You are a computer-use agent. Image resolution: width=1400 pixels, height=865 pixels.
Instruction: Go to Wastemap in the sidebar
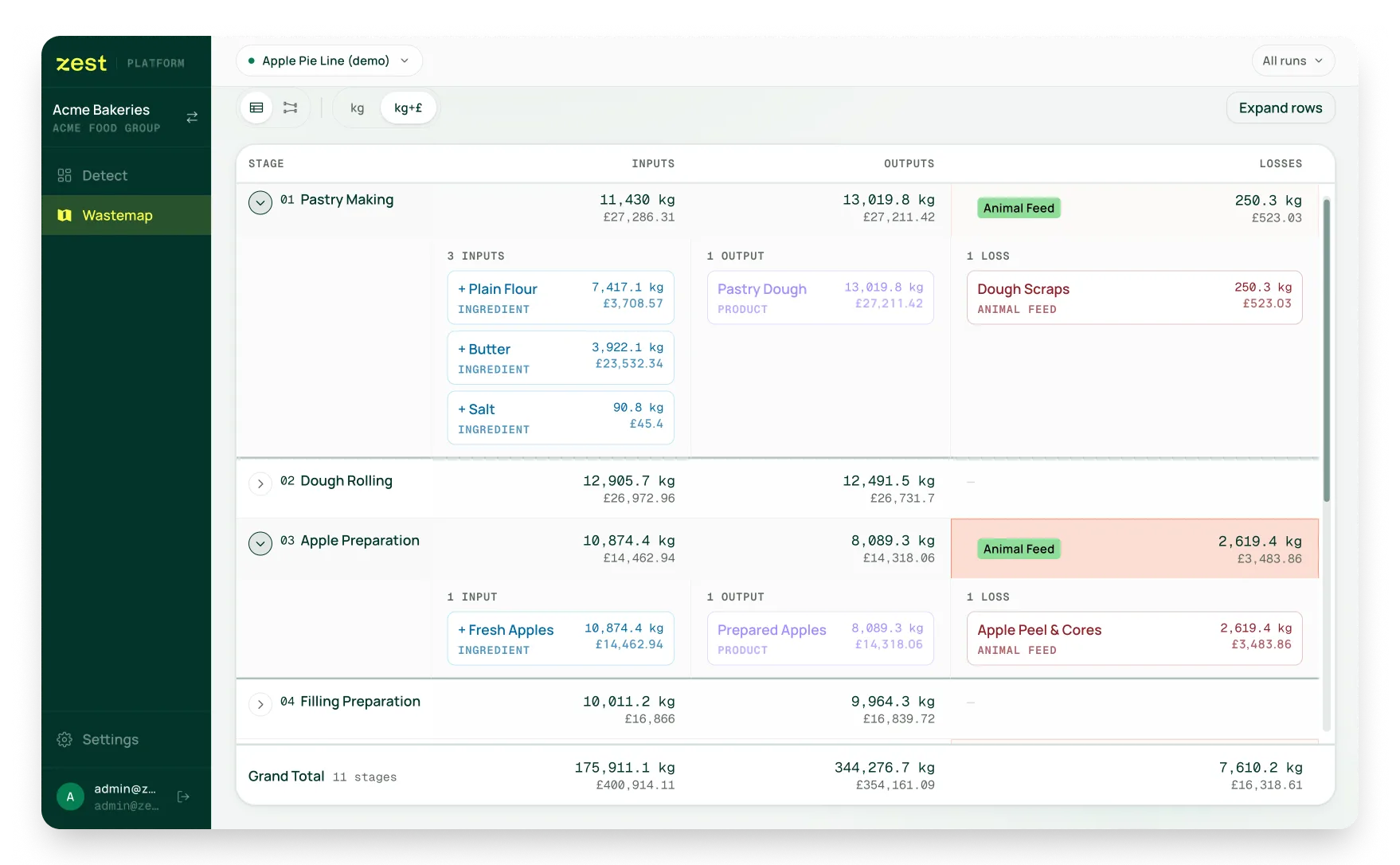[126, 215]
